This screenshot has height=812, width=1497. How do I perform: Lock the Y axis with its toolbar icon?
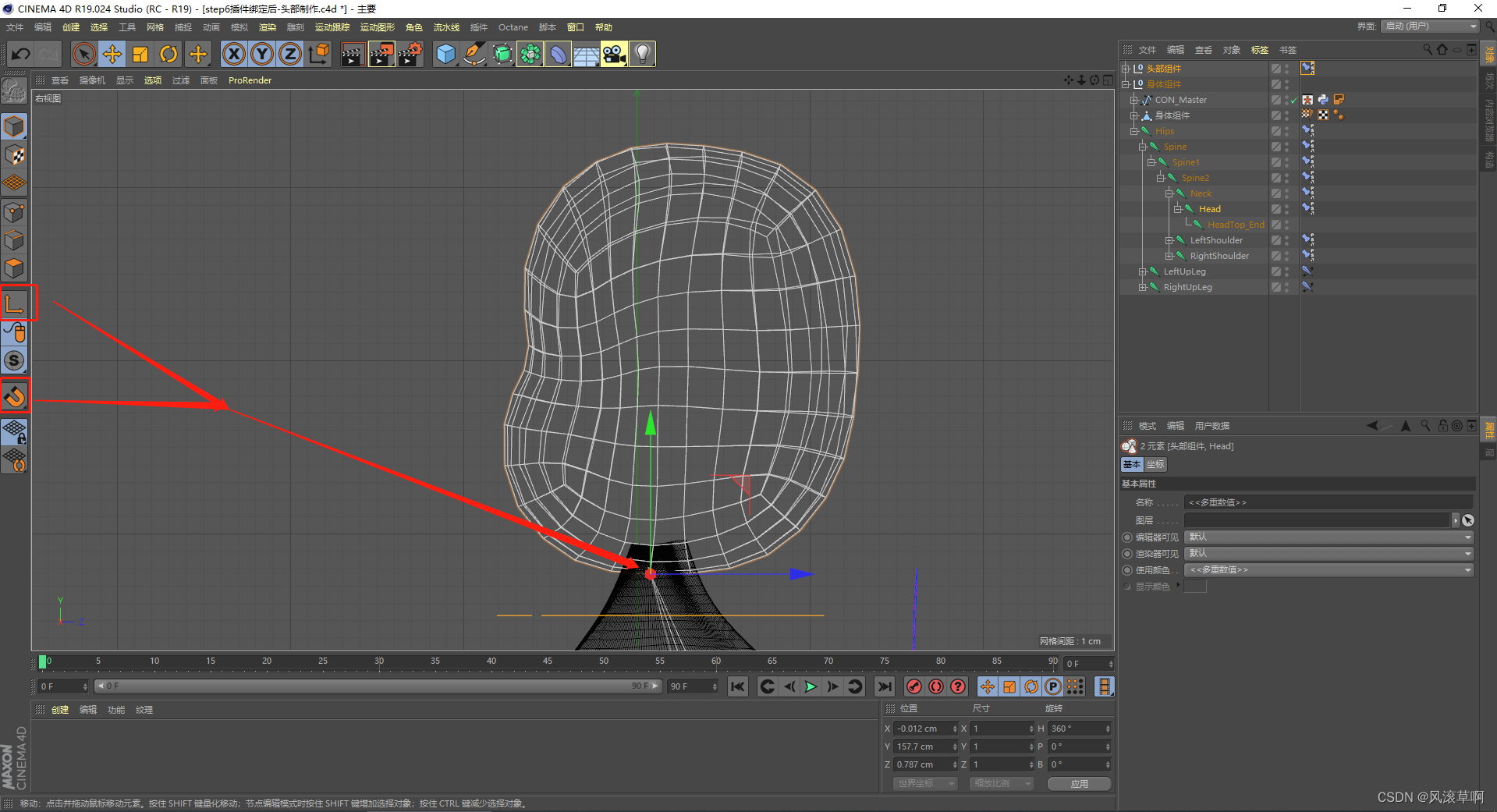pos(261,53)
